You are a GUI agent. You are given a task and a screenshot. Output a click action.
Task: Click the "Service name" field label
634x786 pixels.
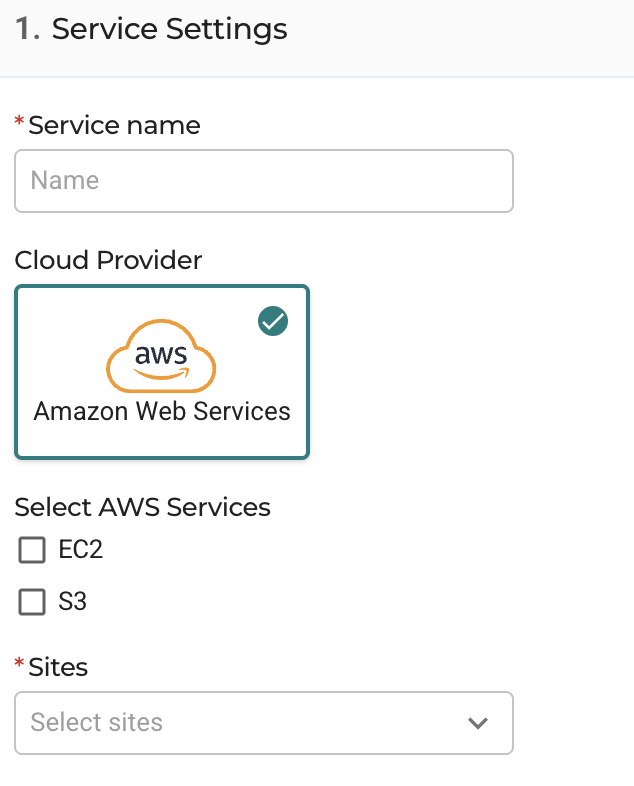114,125
